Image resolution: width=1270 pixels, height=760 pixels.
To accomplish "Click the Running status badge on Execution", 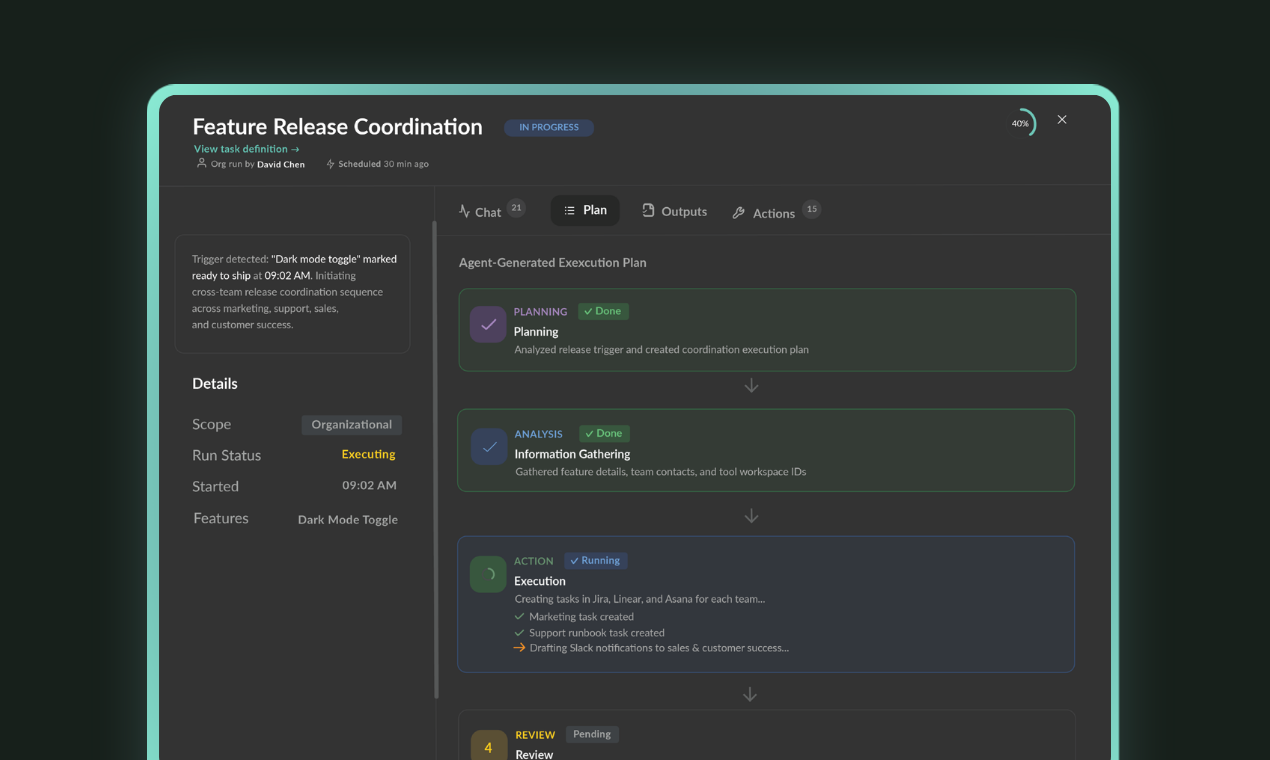I will (596, 560).
